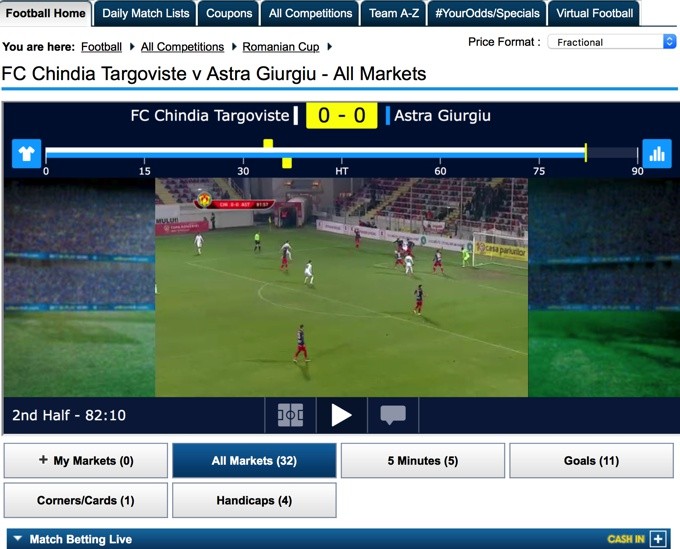Image resolution: width=680 pixels, height=549 pixels.
Task: Collapse the Match Betting Live section
Action: 18,539
